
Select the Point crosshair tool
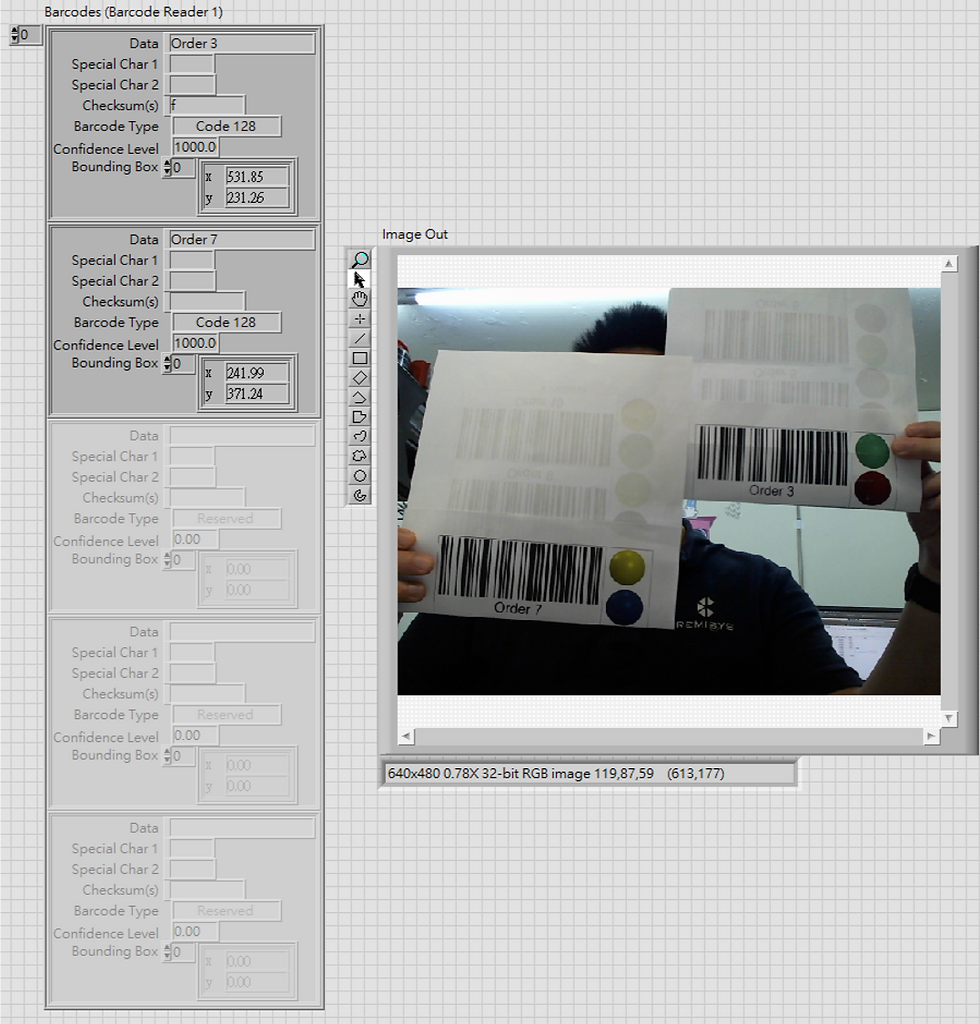tap(360, 319)
